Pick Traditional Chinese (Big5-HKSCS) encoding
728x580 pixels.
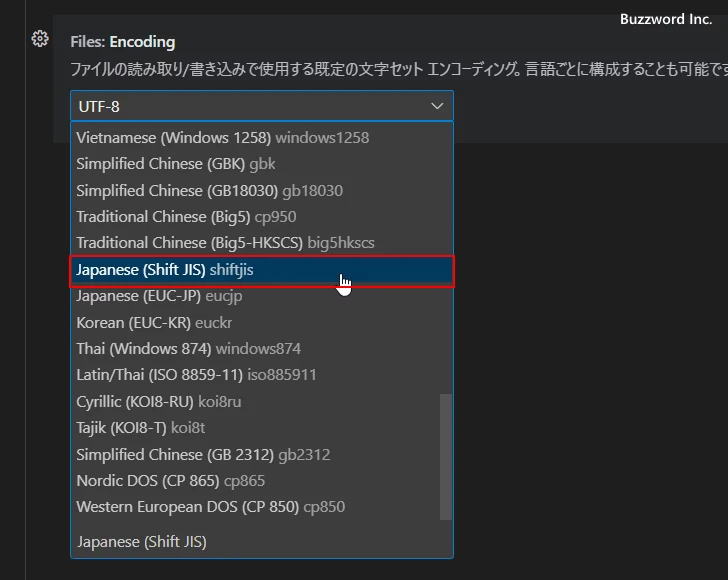click(x=225, y=243)
